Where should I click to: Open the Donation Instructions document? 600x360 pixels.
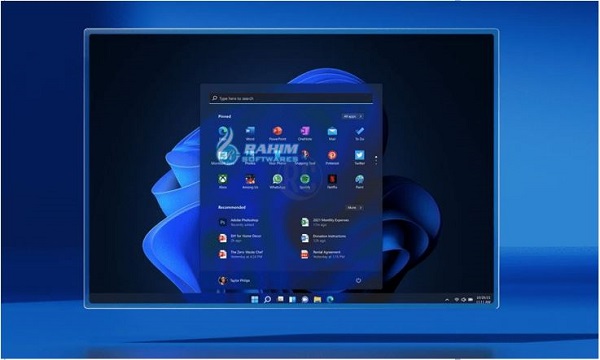tap(323, 238)
